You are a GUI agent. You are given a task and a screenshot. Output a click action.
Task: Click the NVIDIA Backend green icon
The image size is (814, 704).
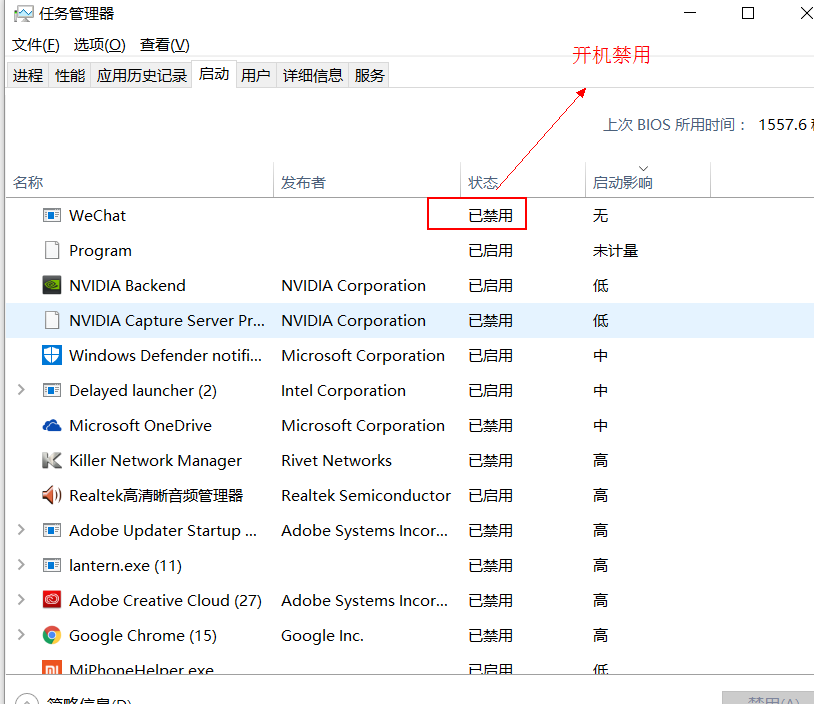pyautogui.click(x=51, y=285)
